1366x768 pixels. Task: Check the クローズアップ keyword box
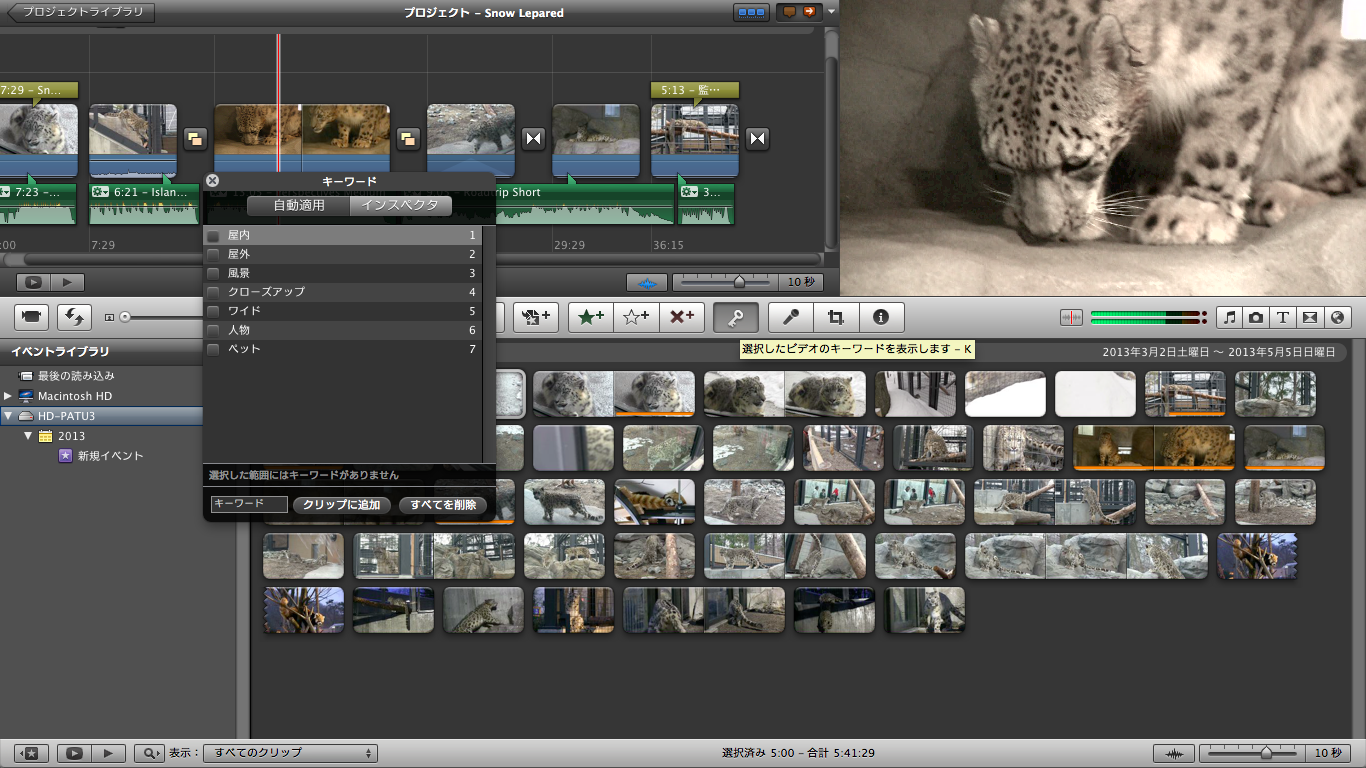[x=213, y=292]
